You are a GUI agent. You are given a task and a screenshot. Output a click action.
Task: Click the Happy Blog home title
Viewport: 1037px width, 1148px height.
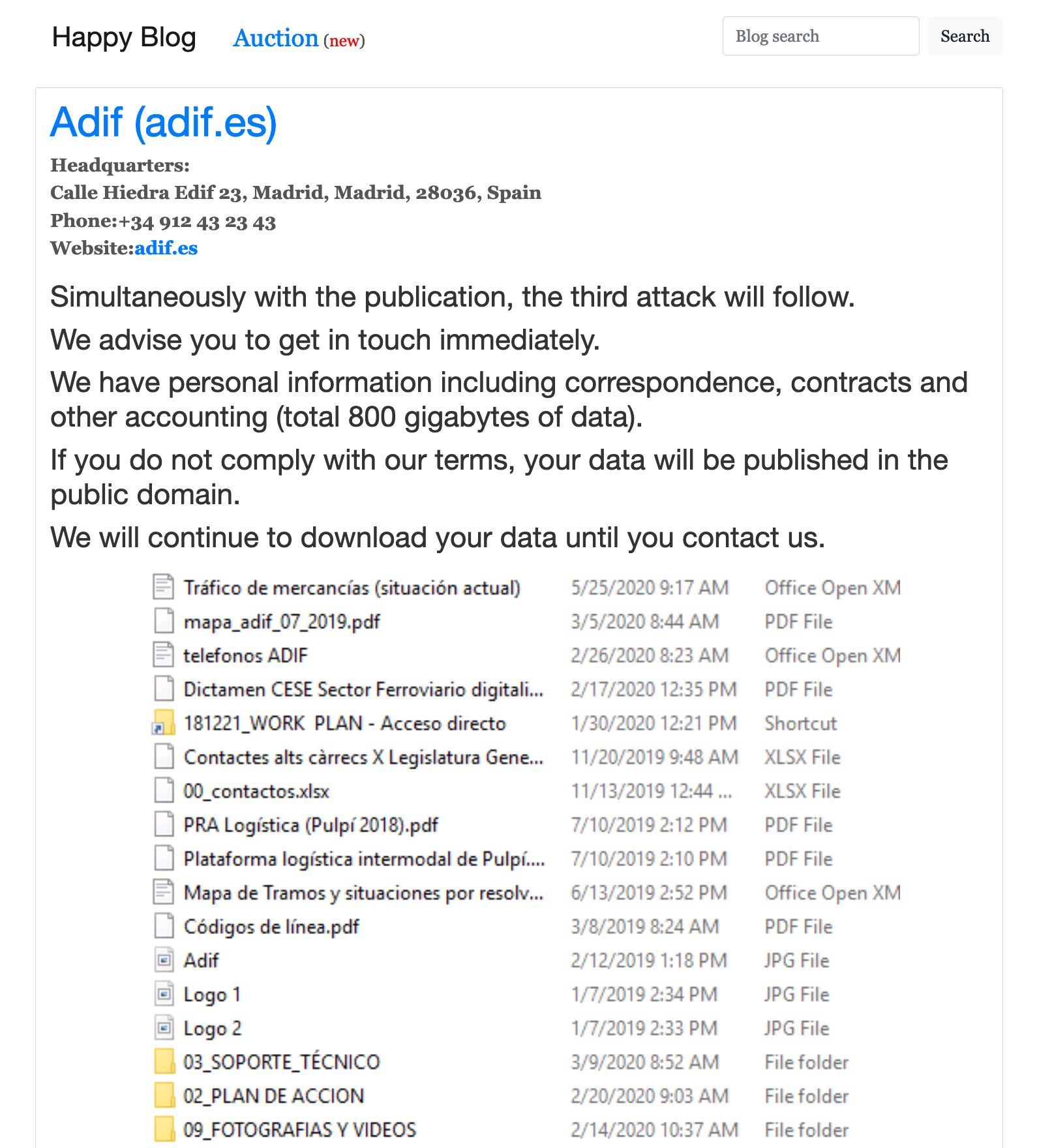(124, 37)
